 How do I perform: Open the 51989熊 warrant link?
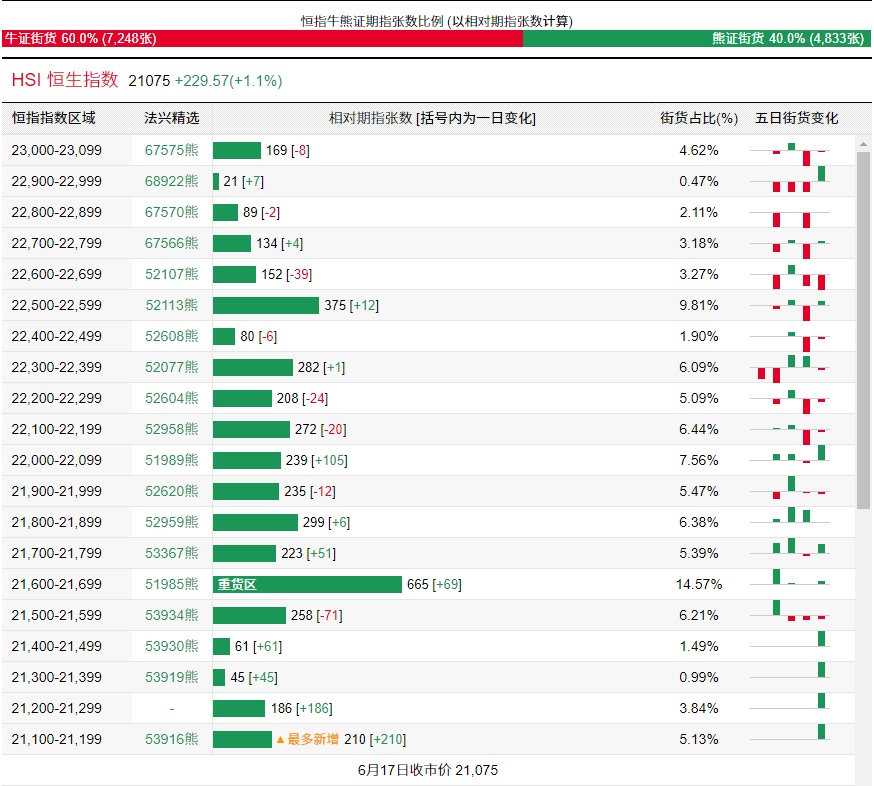(x=172, y=460)
